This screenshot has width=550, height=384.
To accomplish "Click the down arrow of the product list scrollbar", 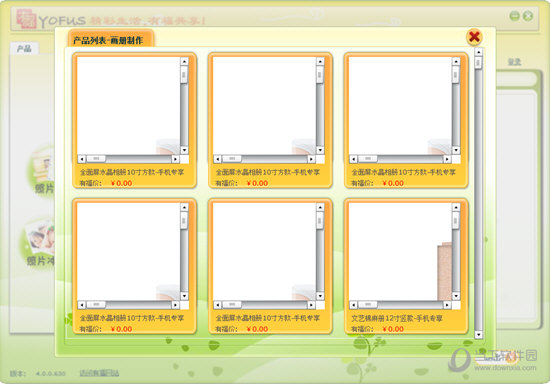I will click(478, 335).
